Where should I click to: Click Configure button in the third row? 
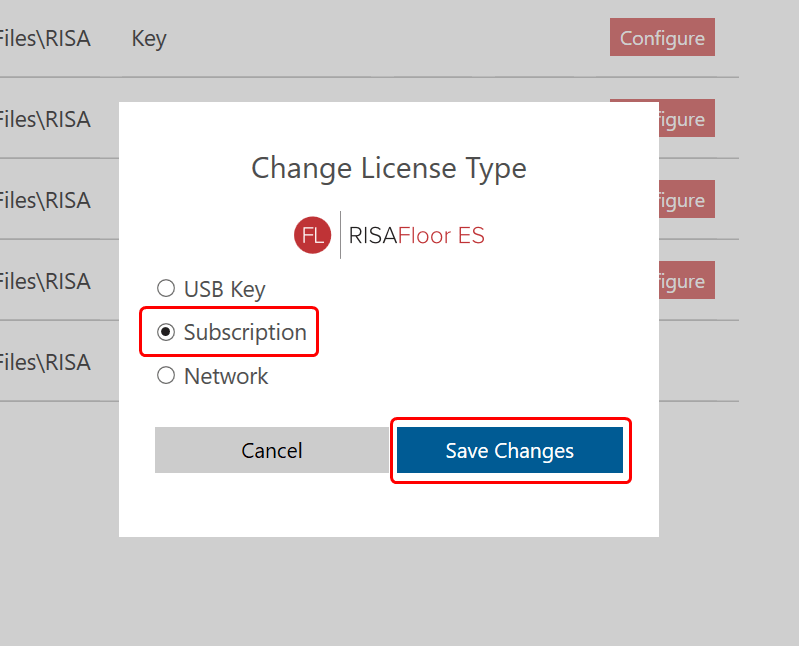pyautogui.click(x=686, y=200)
